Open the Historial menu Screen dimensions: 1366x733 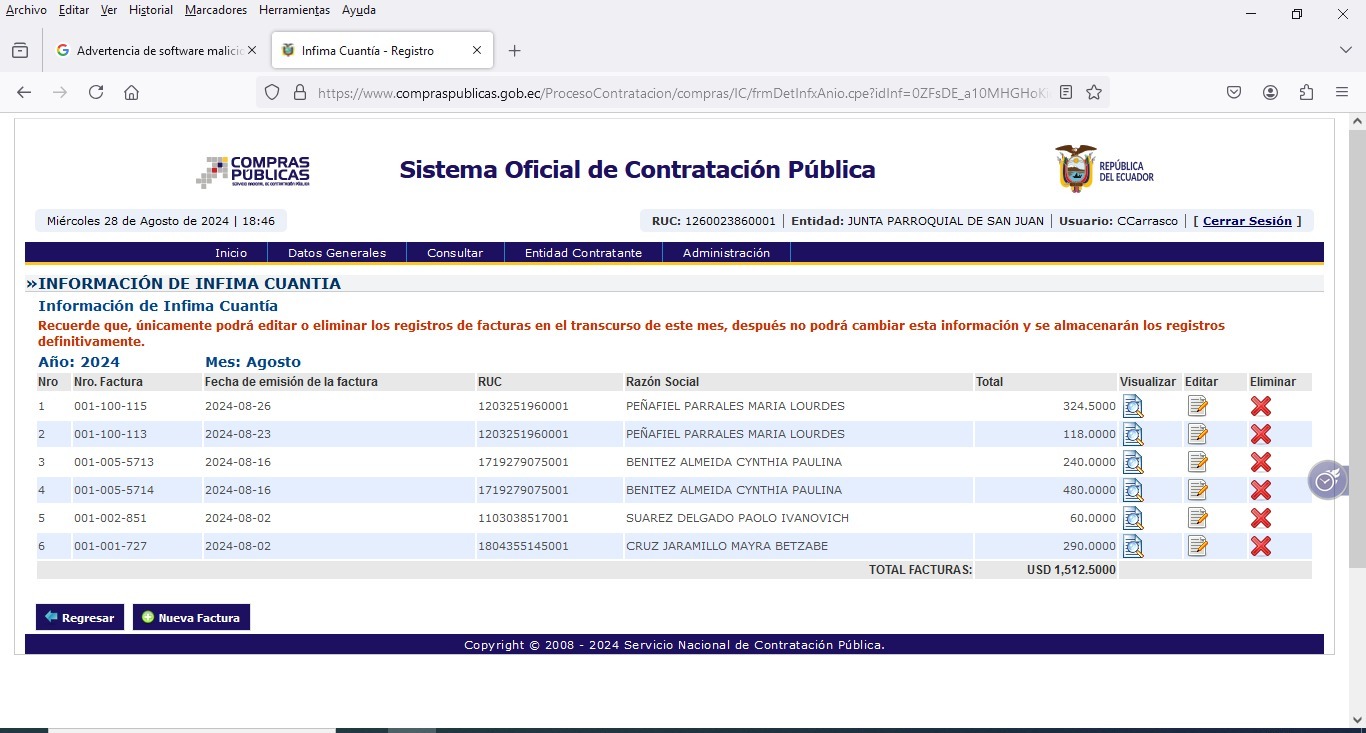[151, 10]
